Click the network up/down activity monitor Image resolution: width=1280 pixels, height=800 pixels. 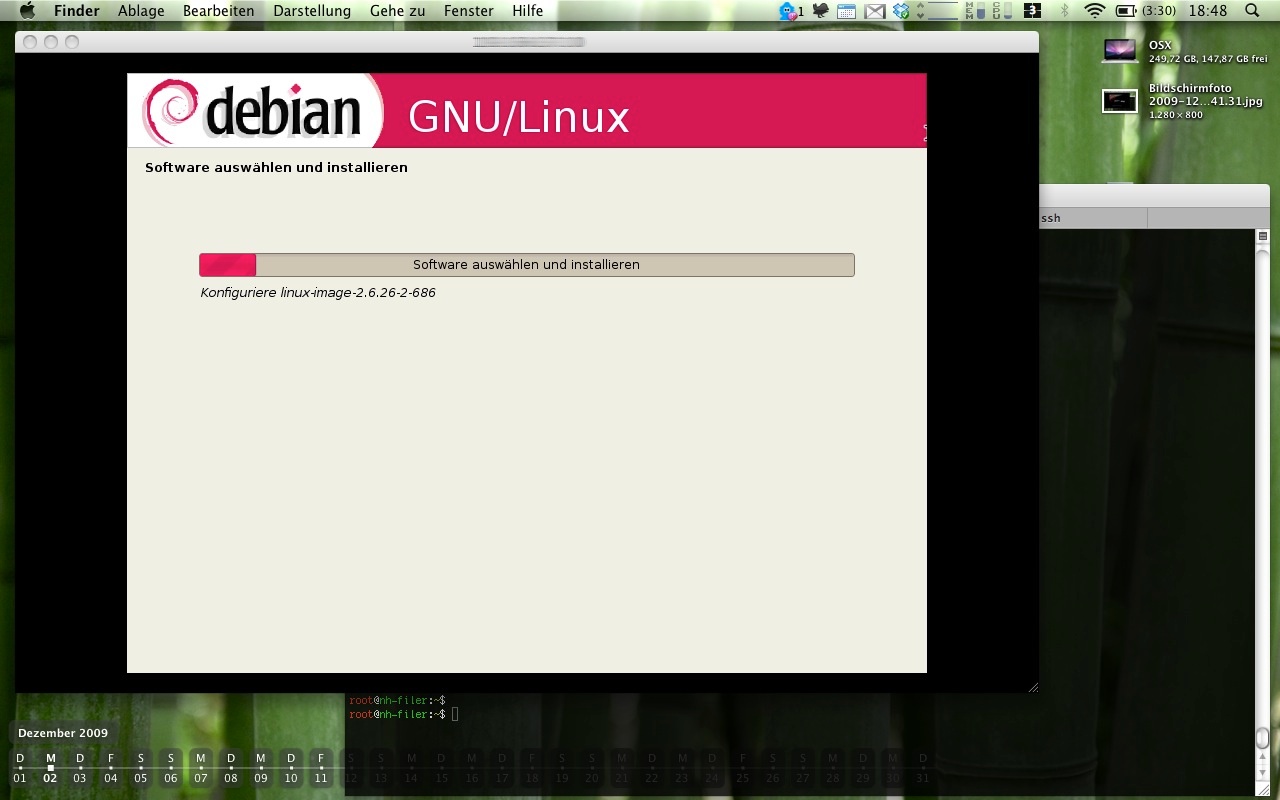point(938,11)
